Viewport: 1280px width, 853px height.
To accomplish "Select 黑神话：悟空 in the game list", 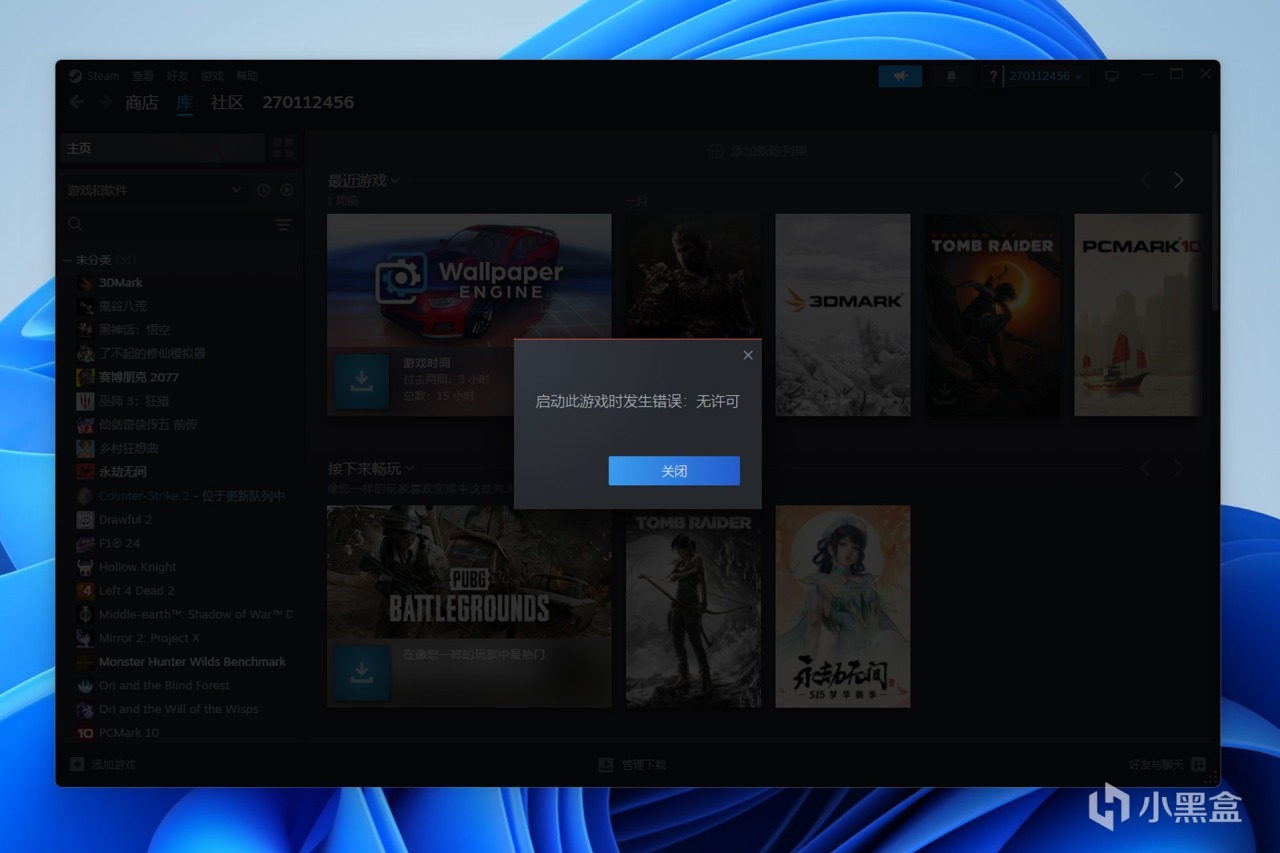I will pyautogui.click(x=134, y=330).
